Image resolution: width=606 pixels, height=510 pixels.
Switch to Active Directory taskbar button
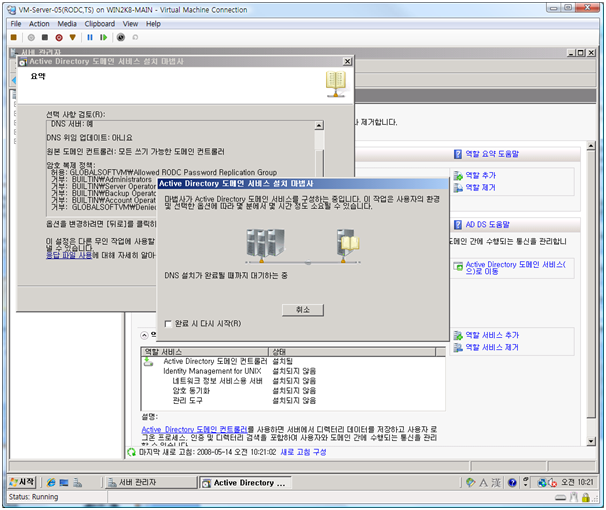(245, 483)
